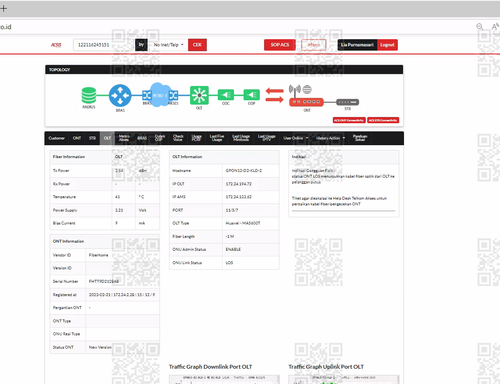Click the ACS ONT Connectivity button
The image size is (500, 384).
coord(349,120)
